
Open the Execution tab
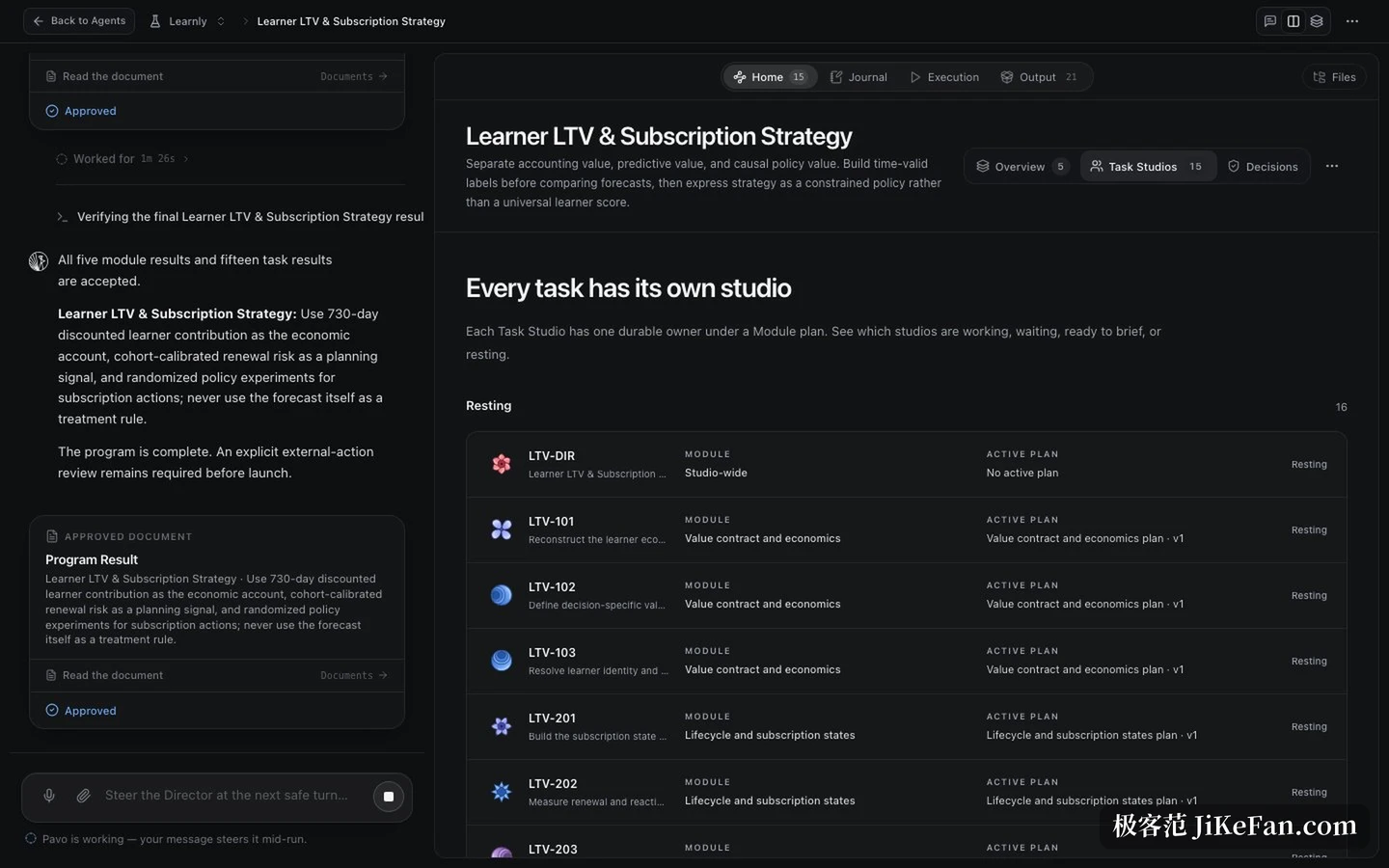click(944, 77)
